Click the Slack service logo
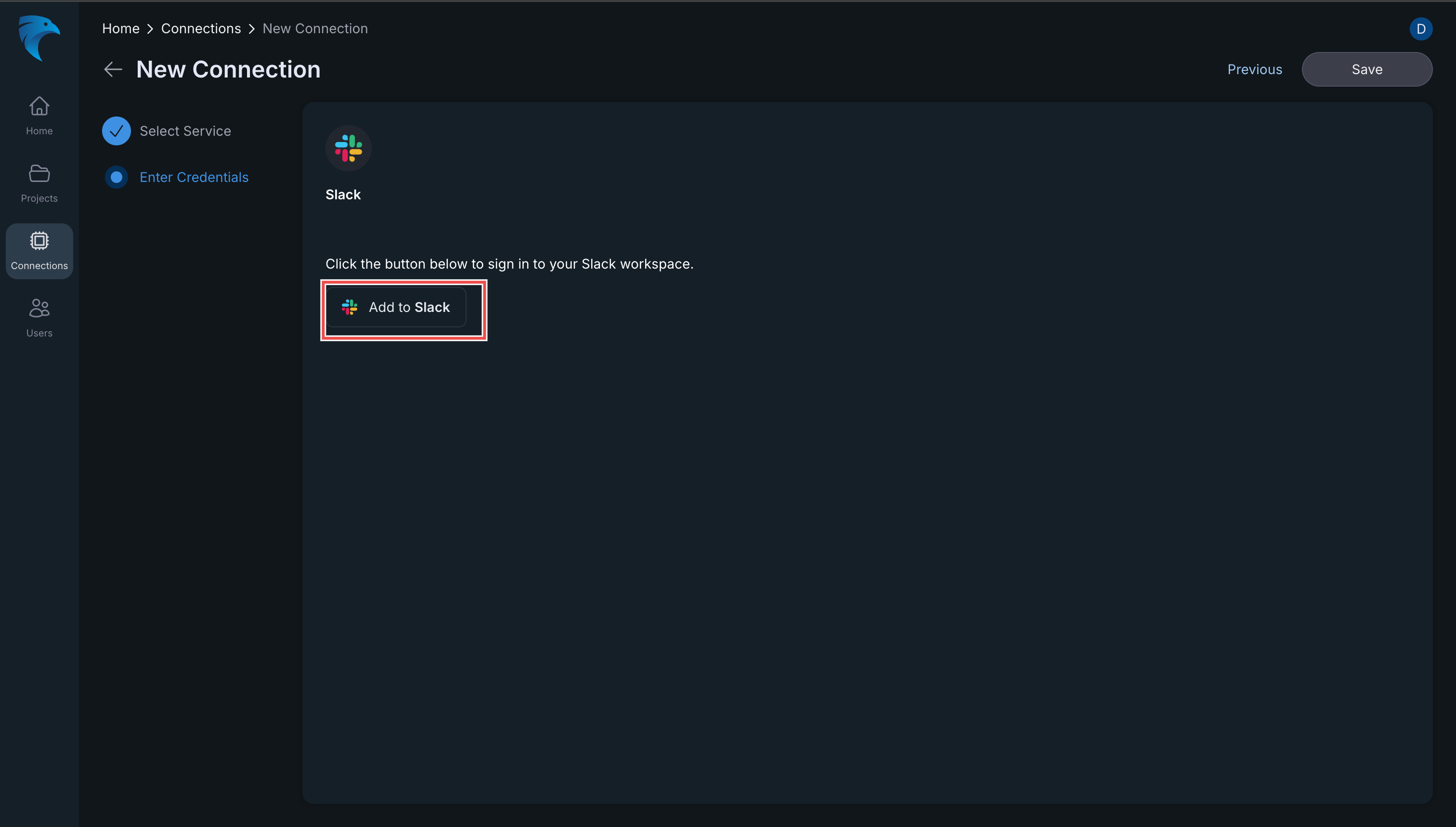The width and height of the screenshot is (1456, 827). tap(348, 148)
